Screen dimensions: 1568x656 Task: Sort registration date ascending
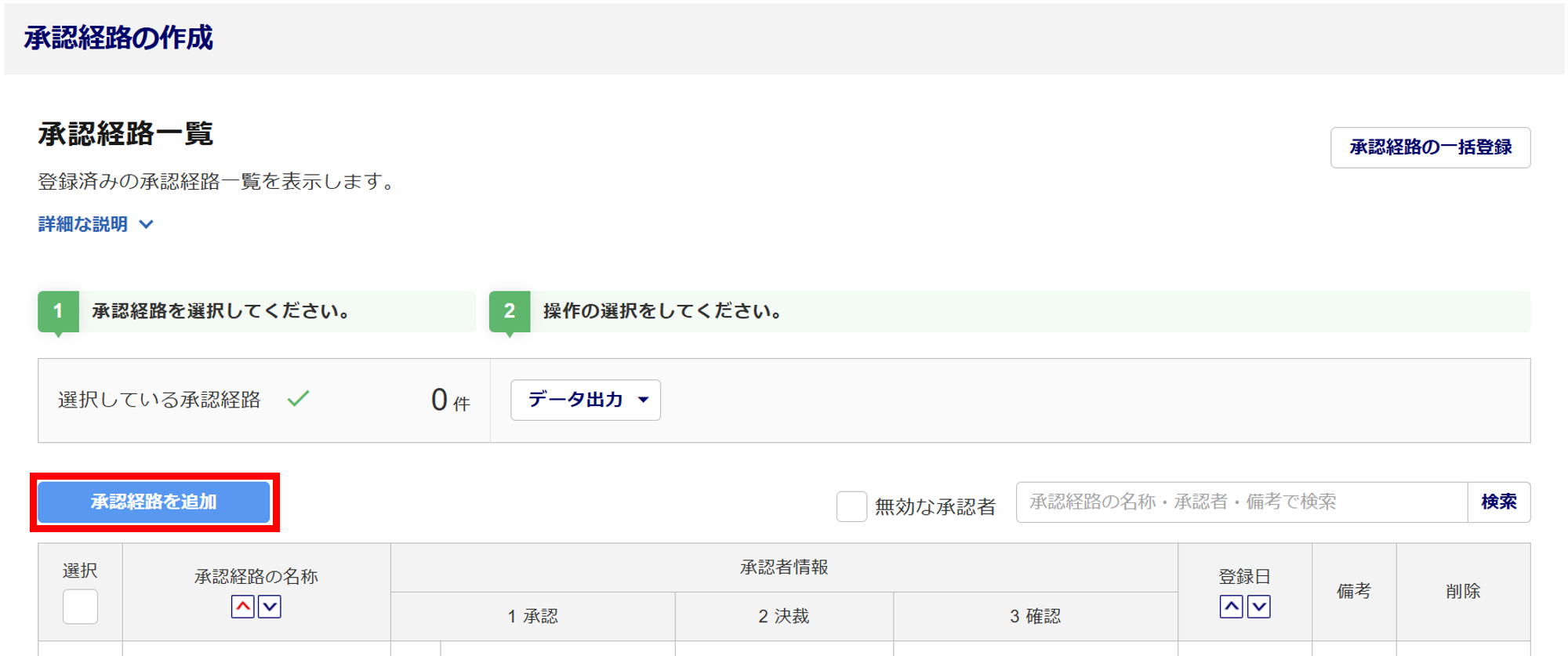click(x=1231, y=607)
